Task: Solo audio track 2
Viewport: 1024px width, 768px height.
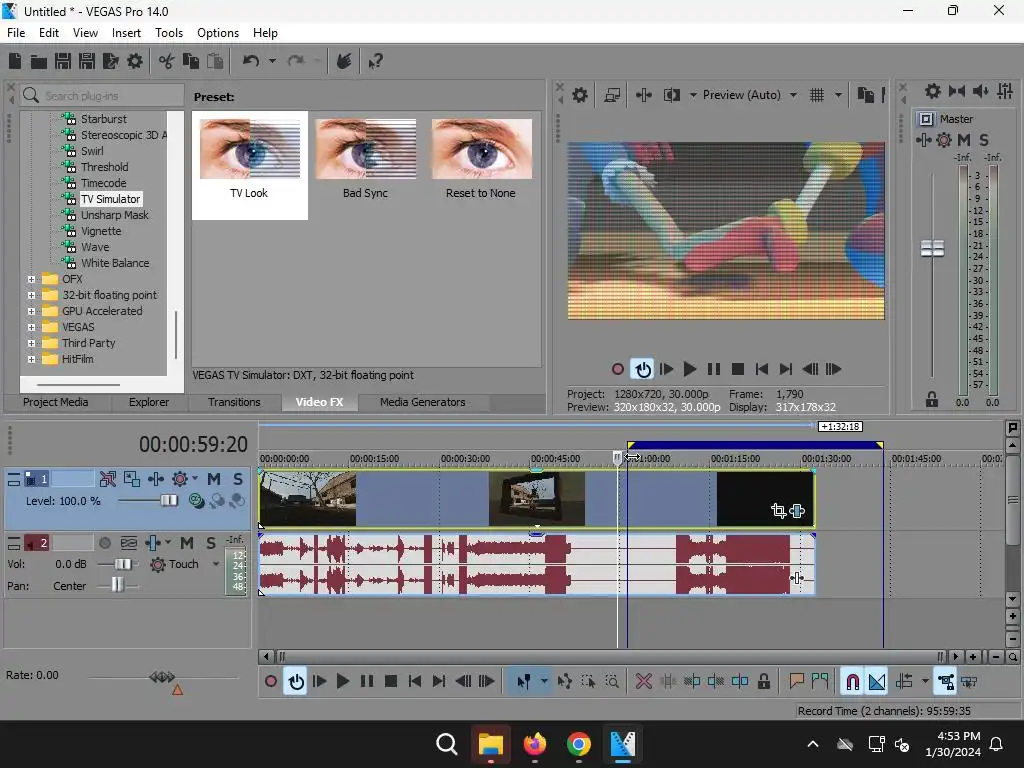Action: 211,543
